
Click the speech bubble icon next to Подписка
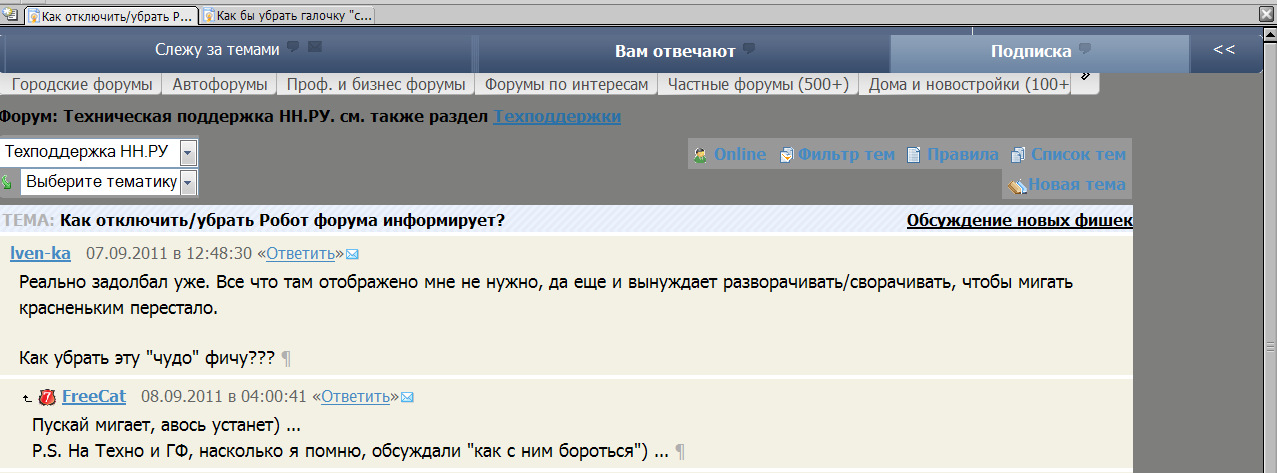tap(1085, 49)
